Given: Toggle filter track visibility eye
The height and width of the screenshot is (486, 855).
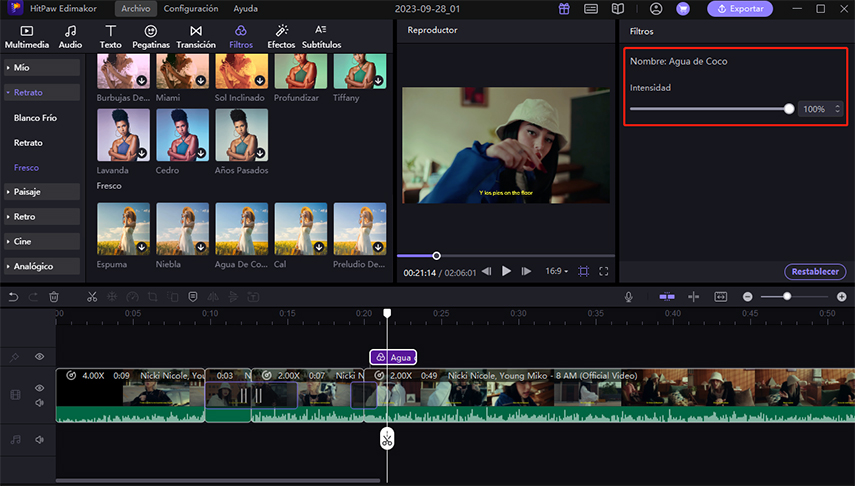Looking at the screenshot, I should (x=40, y=357).
